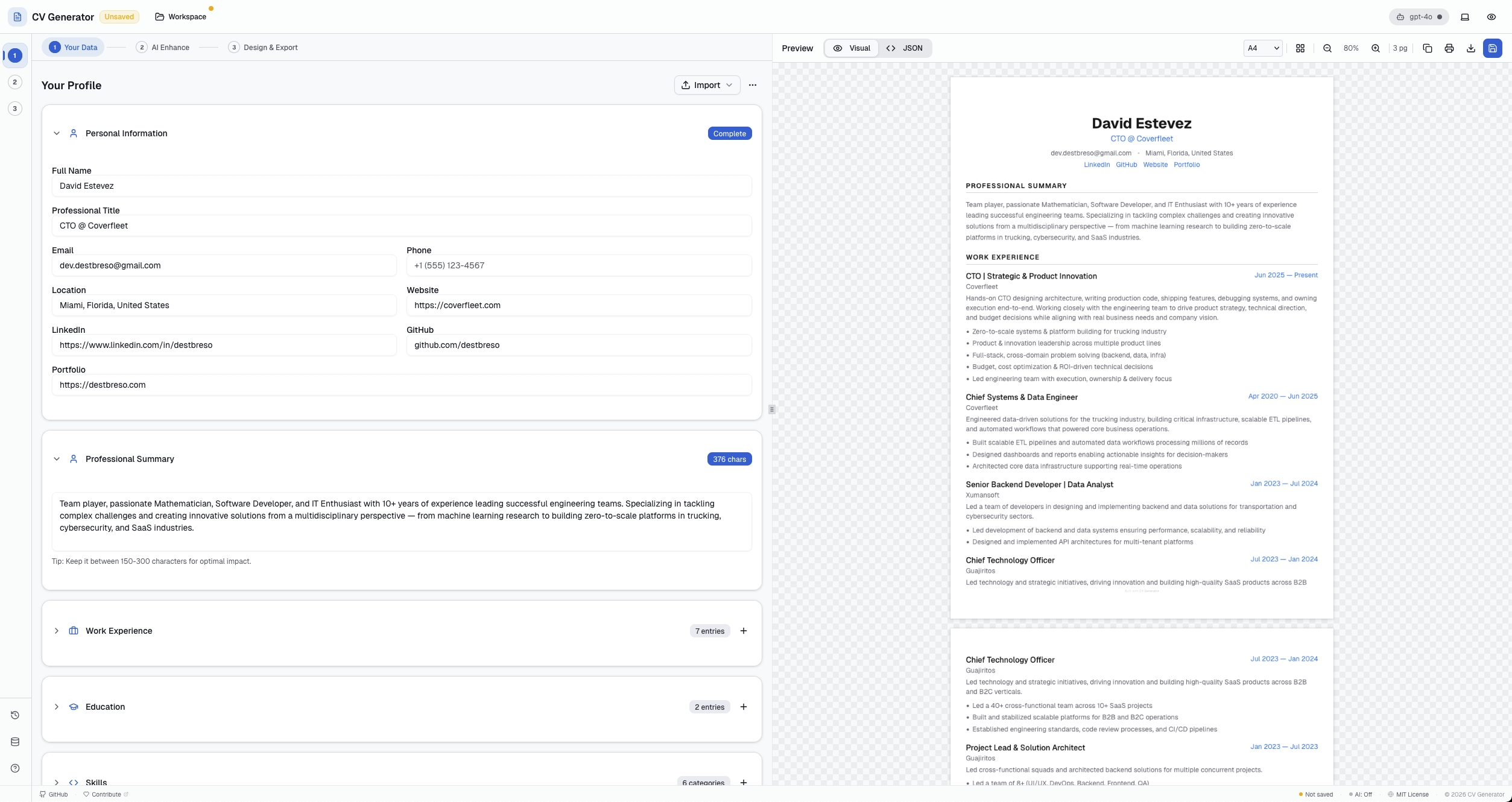Expand the Work Experience section

coord(56,631)
